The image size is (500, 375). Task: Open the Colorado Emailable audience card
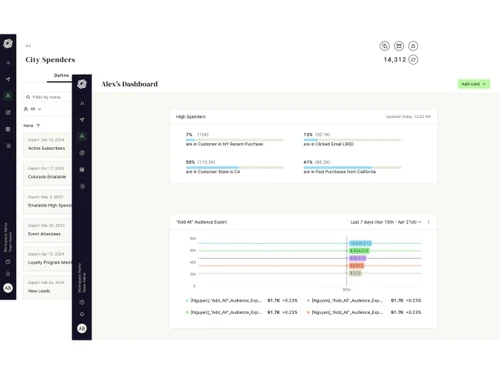pos(48,173)
